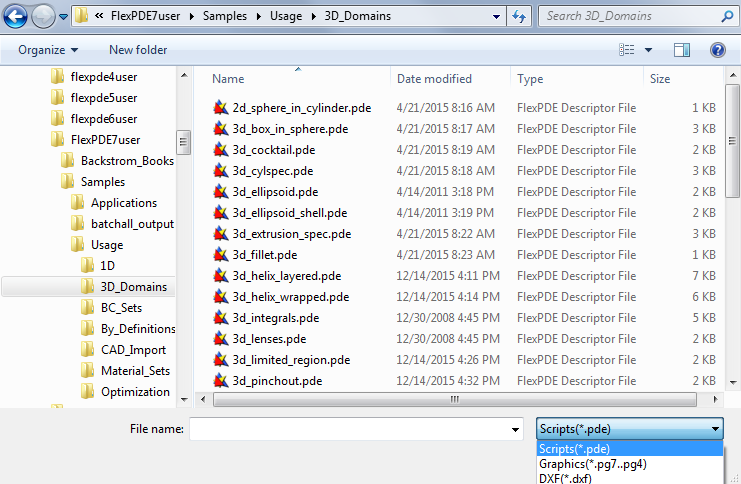The height and width of the screenshot is (484, 741).
Task: Select the Applications folder in tree
Action: point(114,203)
